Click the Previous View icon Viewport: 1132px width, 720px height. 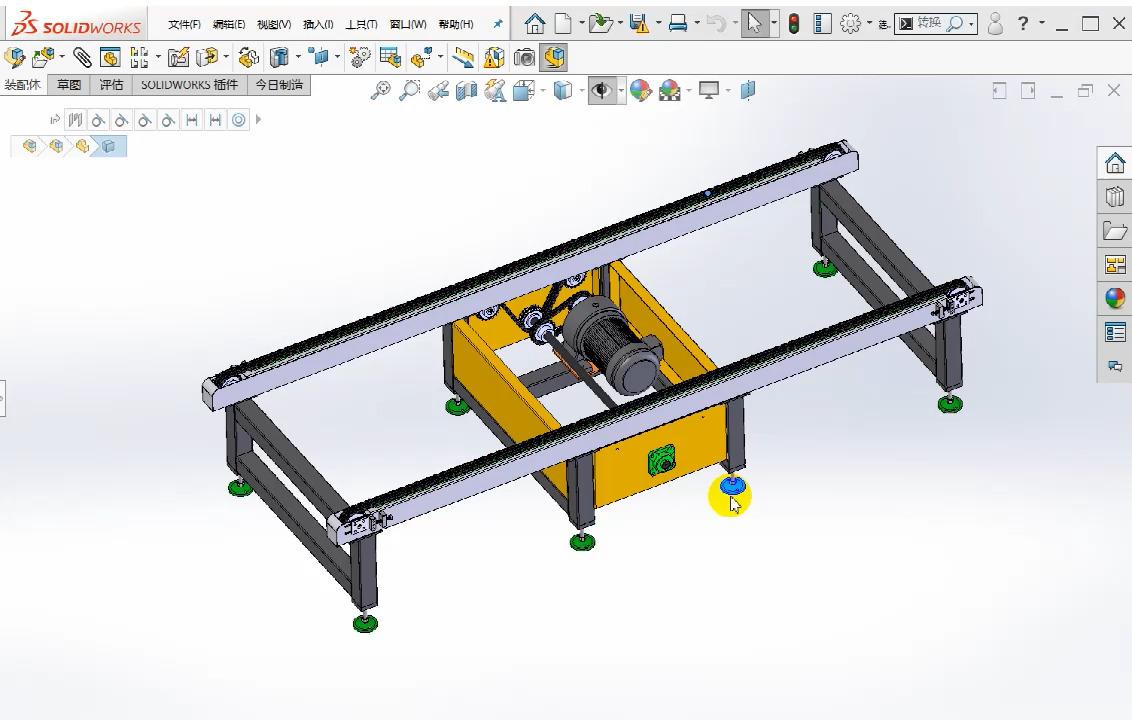(438, 91)
